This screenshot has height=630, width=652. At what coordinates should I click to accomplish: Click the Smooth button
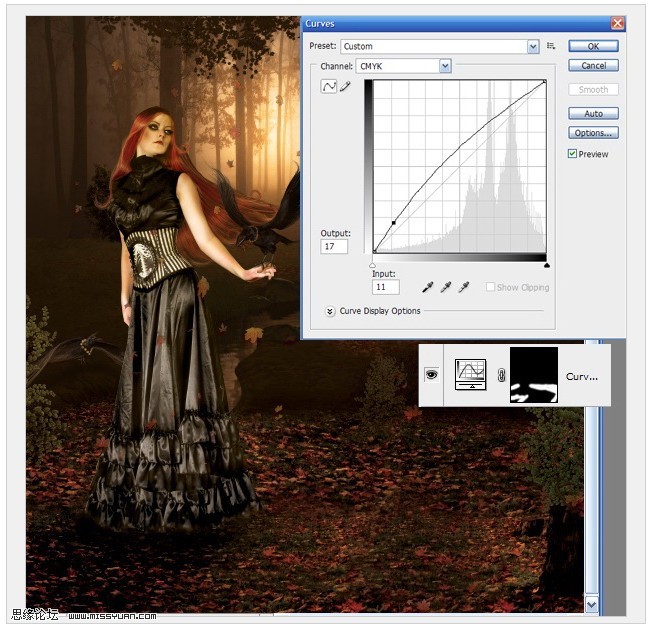pyautogui.click(x=593, y=89)
